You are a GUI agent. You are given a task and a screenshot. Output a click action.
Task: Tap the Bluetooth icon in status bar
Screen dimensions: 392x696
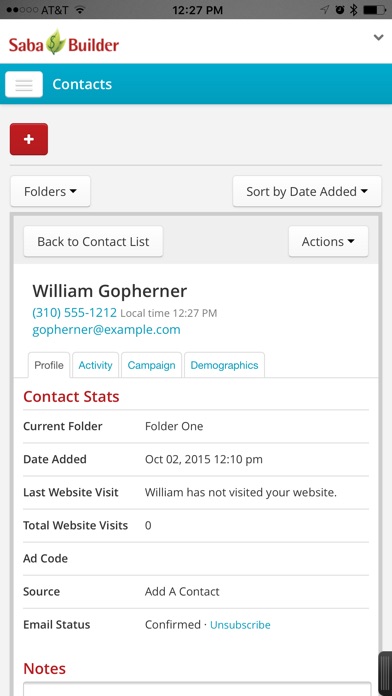pyautogui.click(x=353, y=10)
